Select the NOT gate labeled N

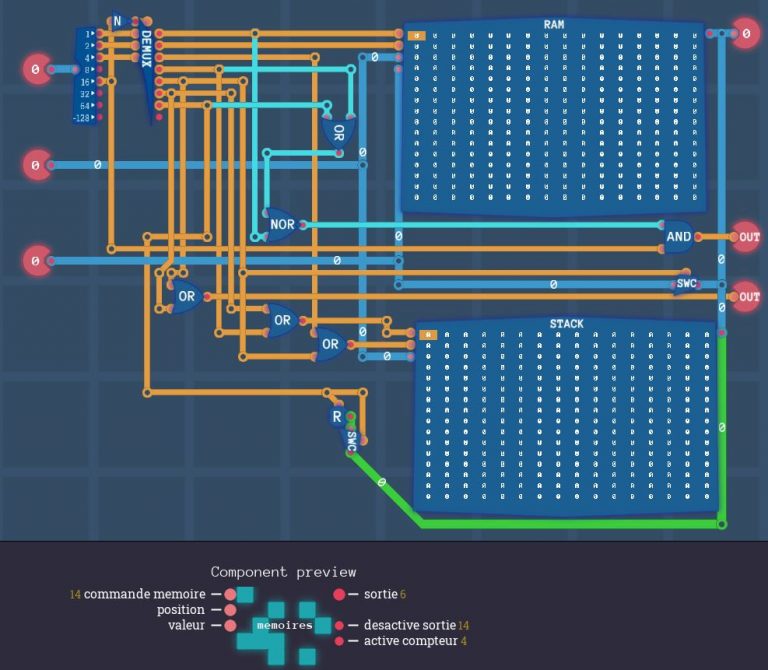click(117, 21)
